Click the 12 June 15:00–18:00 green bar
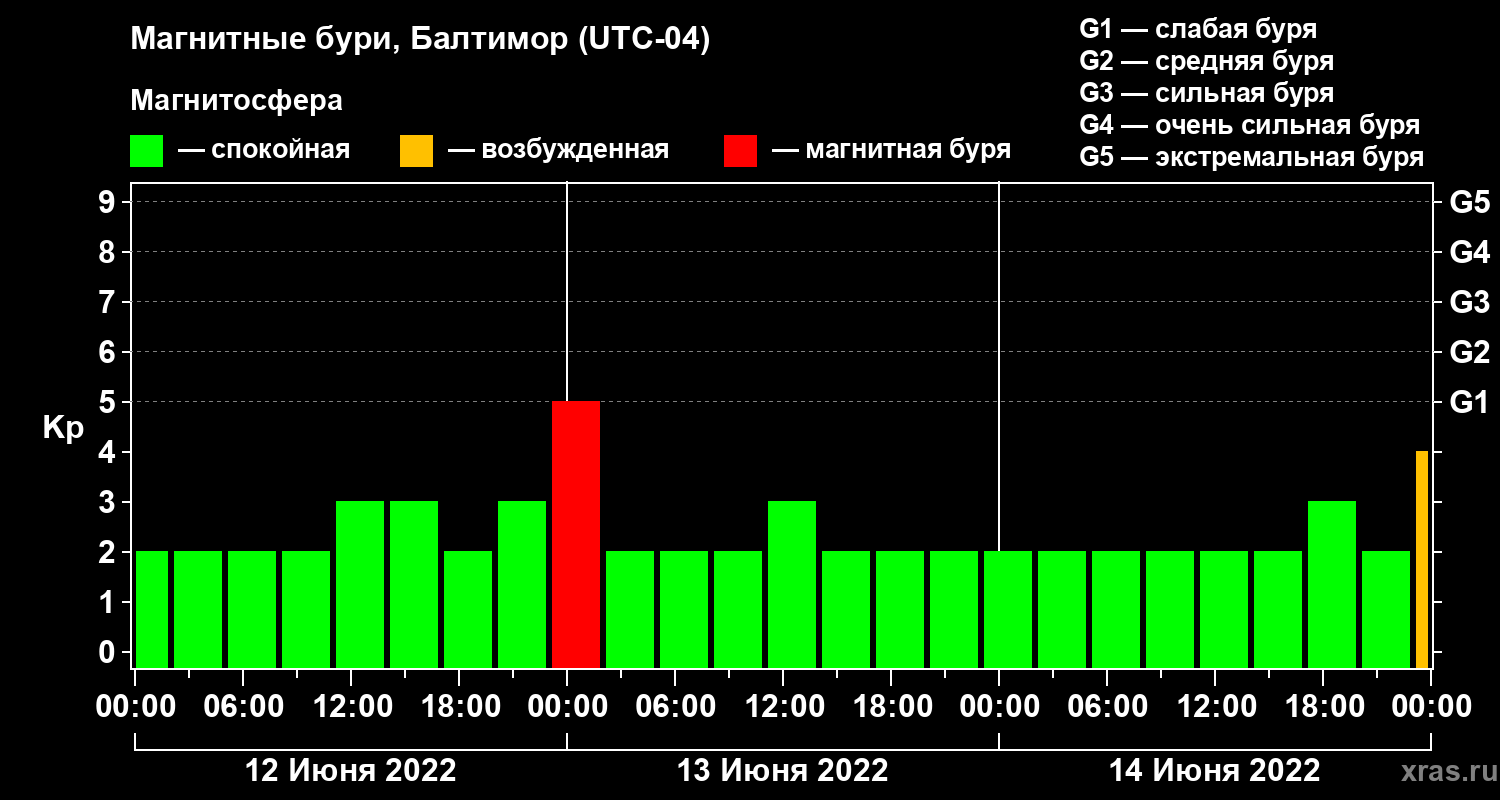1500x800 pixels. [x=414, y=584]
